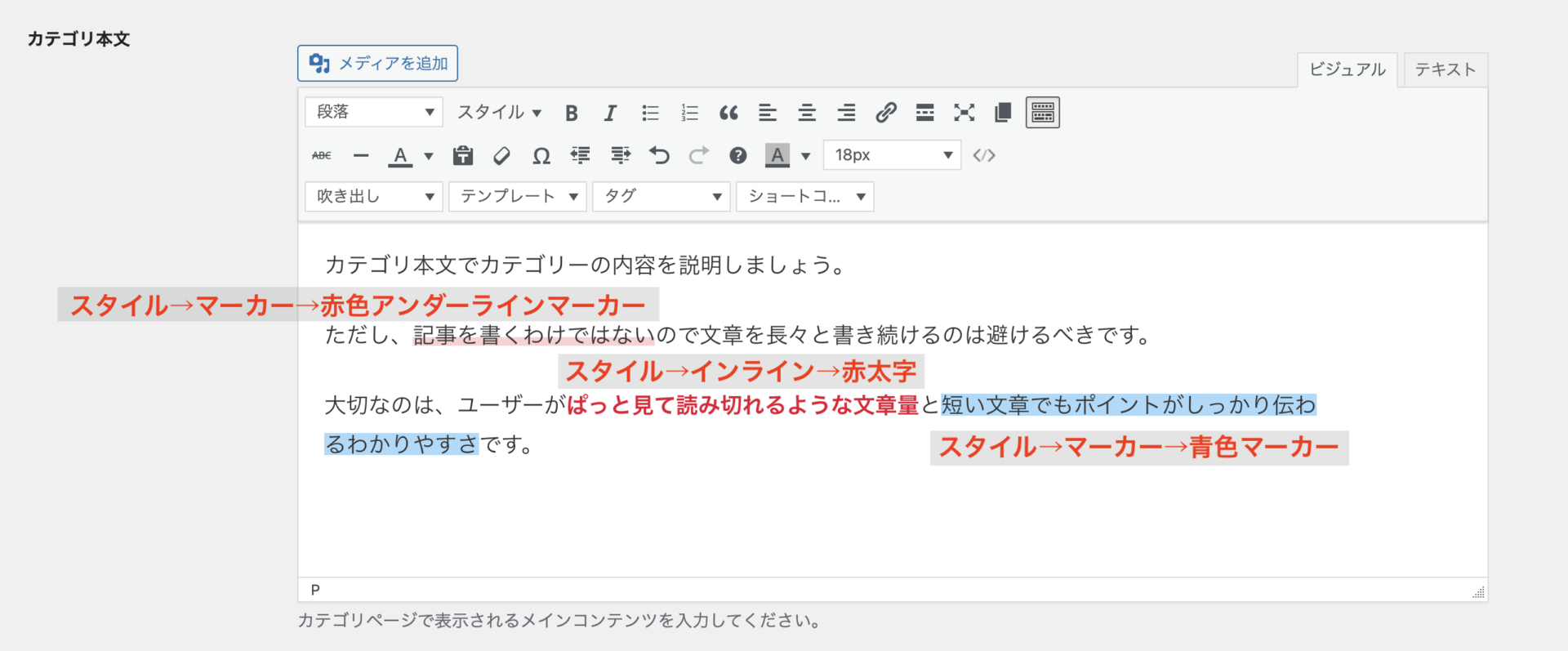Screen dimensions: 1568x651
Task: Open background color picker arrow
Action: (806, 156)
